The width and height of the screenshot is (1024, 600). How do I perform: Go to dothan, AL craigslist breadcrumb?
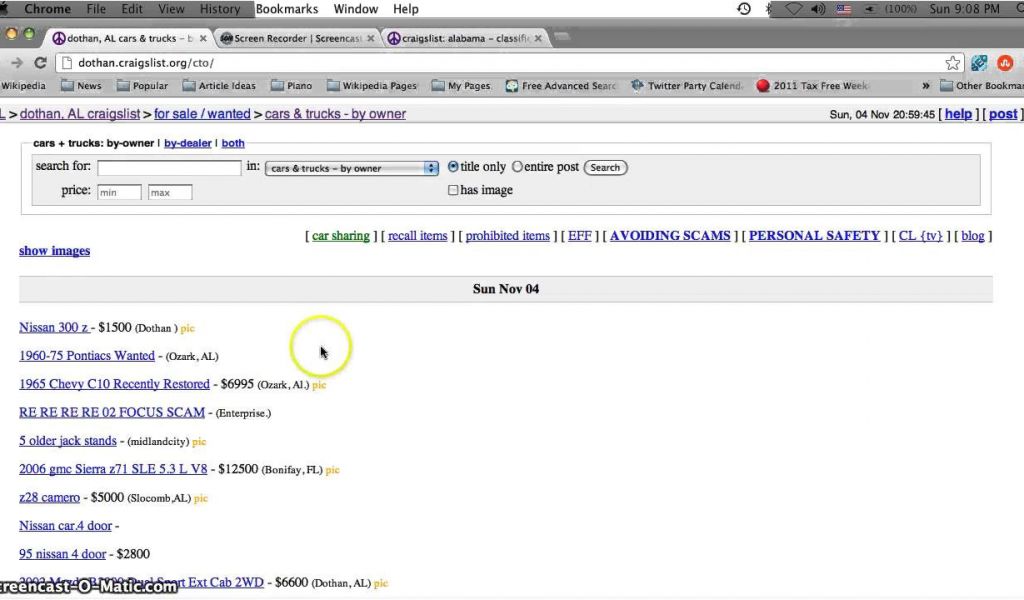pos(80,114)
